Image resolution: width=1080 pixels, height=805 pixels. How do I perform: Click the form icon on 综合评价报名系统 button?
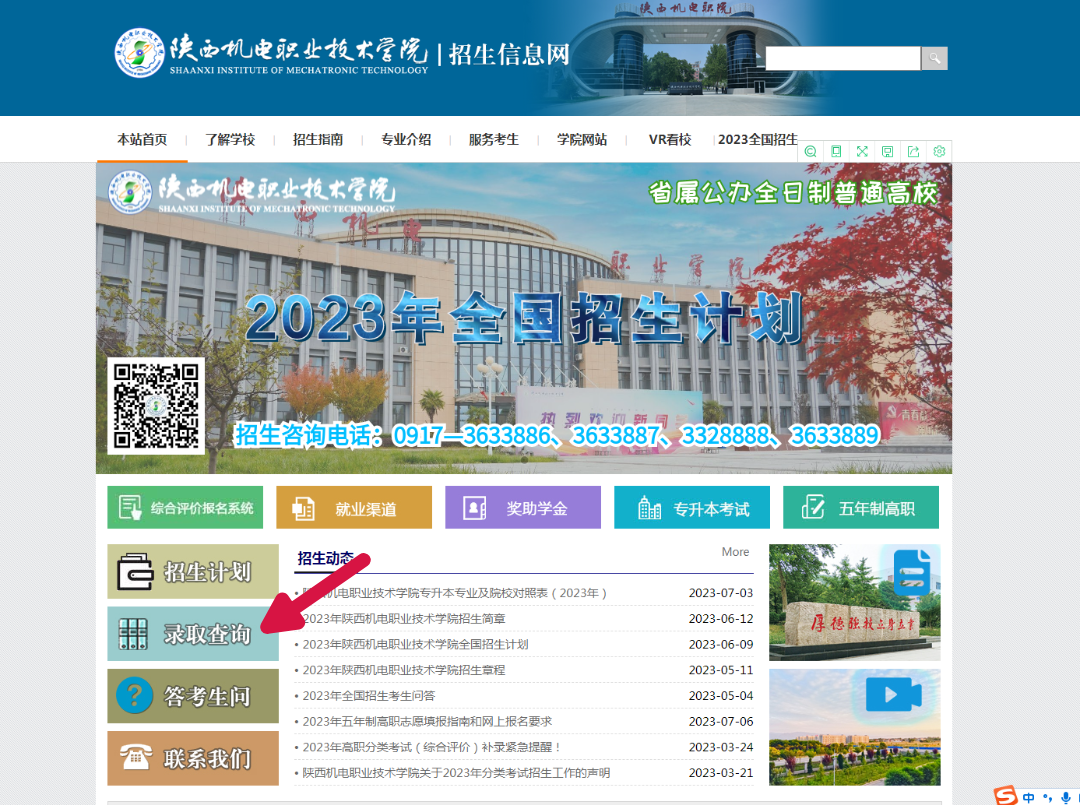pos(130,508)
